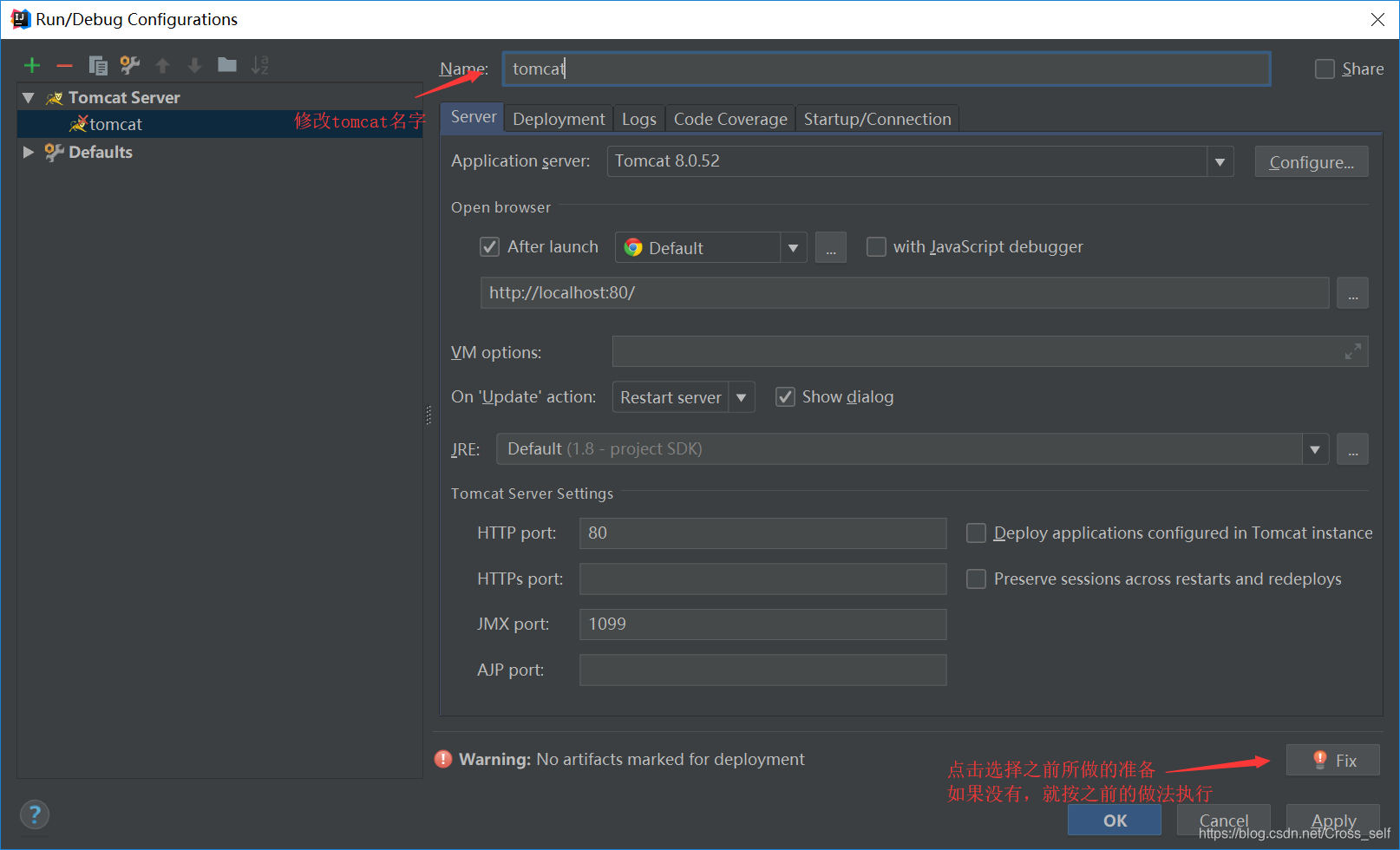
Task: Uncheck the Show dialog checkbox
Action: (x=785, y=396)
